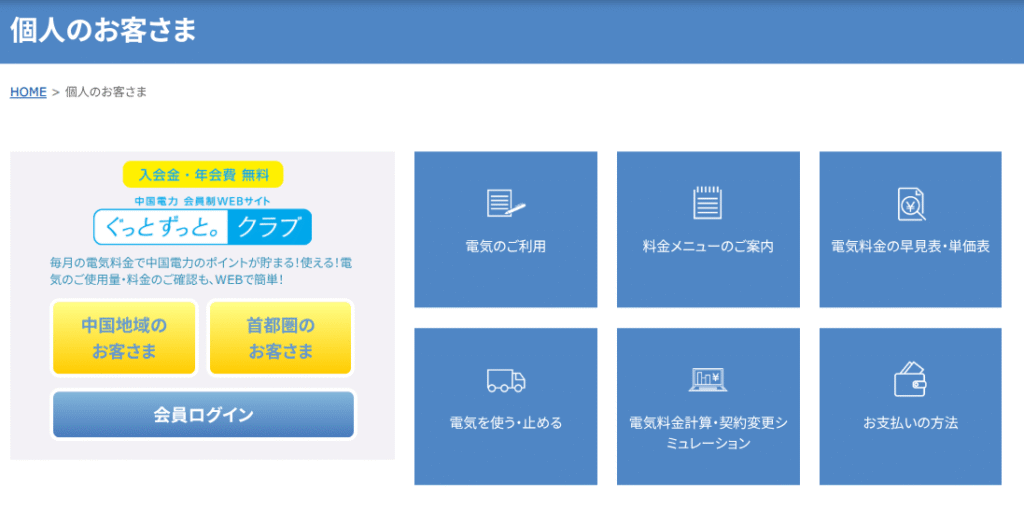1024x511 pixels.
Task: Open 電気料金計算・契約変更シミュレーション text link
Action: (x=708, y=433)
